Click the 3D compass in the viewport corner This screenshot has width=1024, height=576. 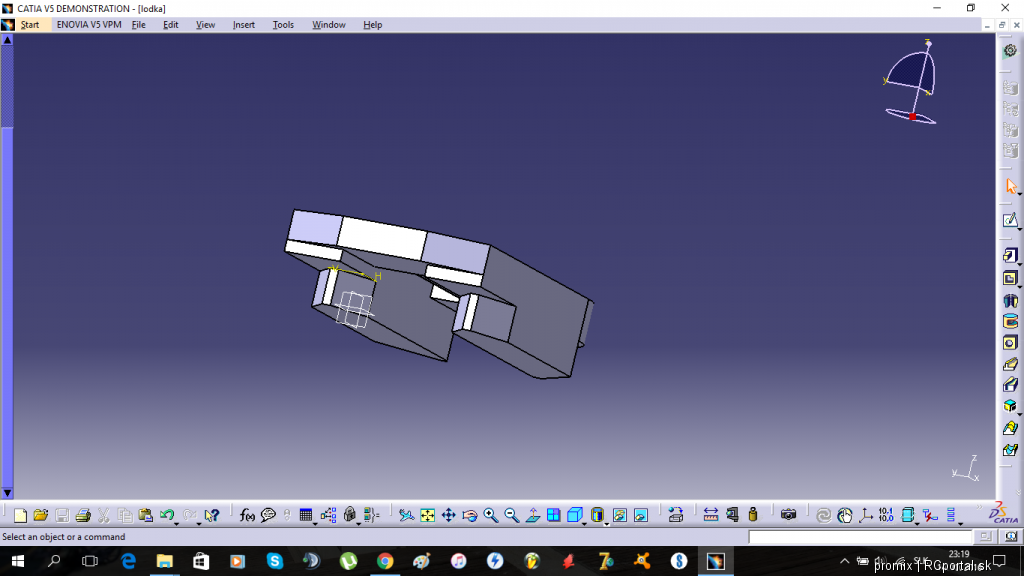pyautogui.click(x=911, y=82)
